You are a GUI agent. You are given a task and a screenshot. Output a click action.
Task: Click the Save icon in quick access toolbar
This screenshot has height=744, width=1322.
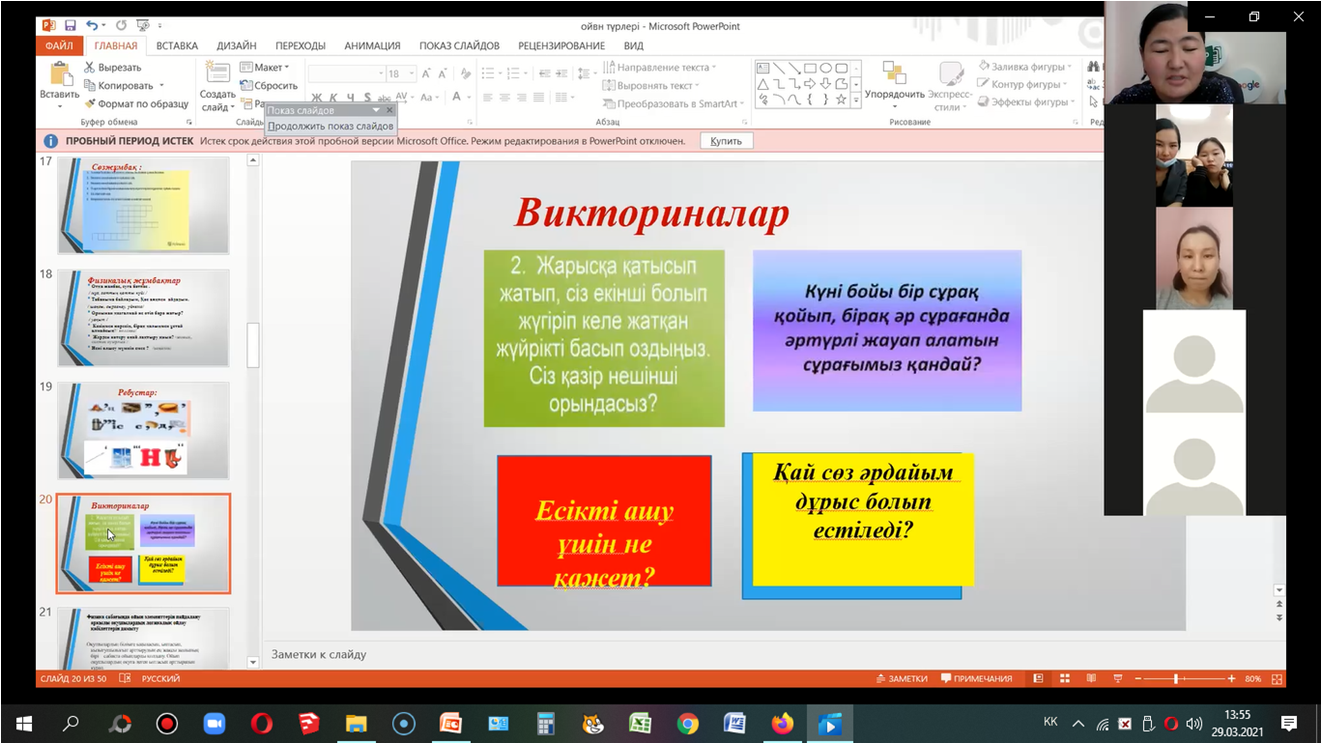(70, 25)
